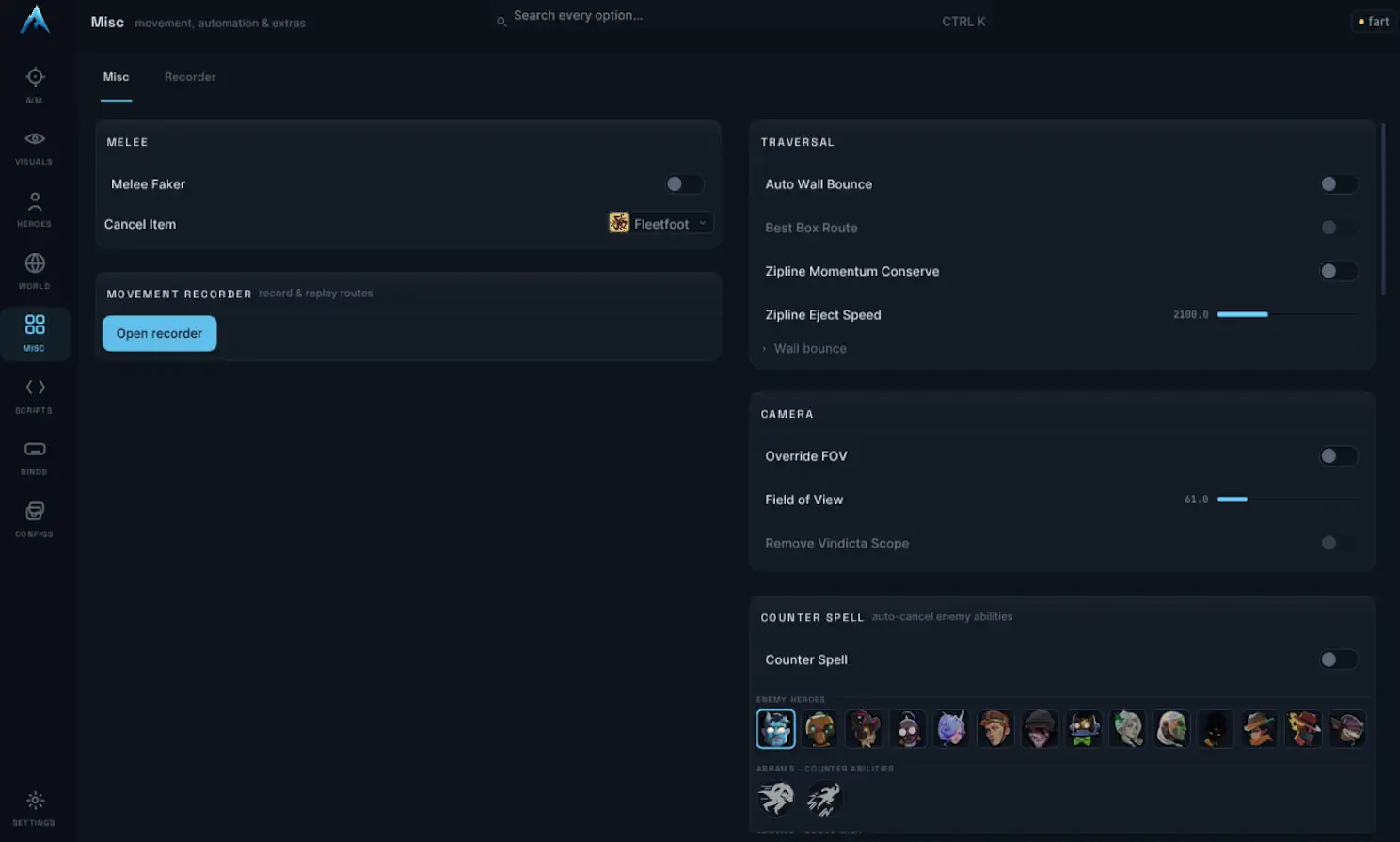The image size is (1400, 842).
Task: Open the Scripts code-brackets section
Action: [35, 395]
